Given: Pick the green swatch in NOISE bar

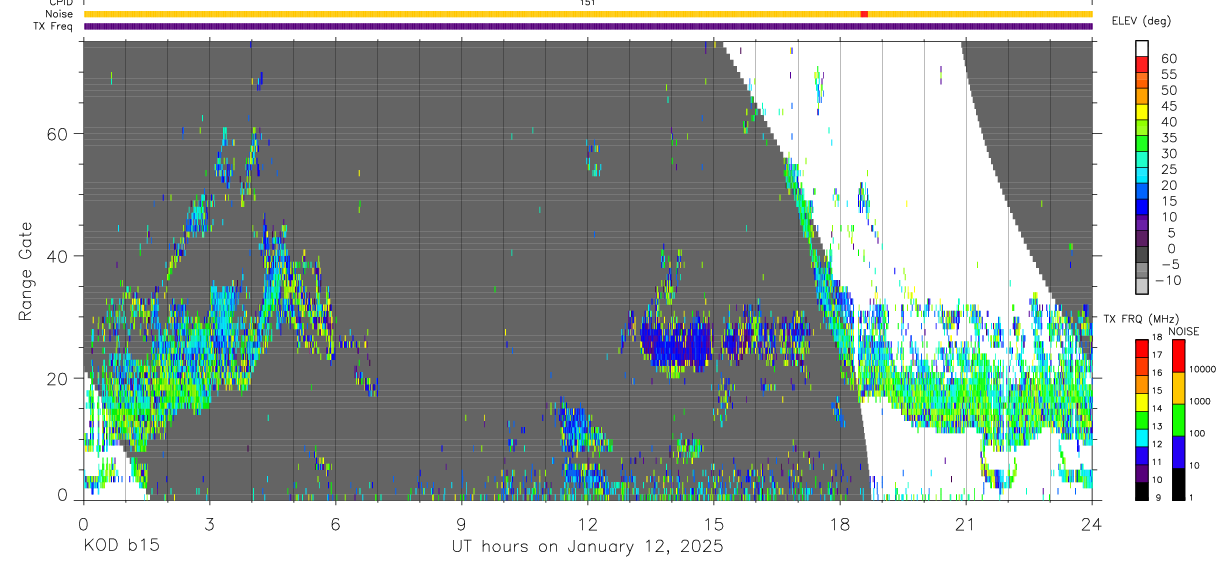Looking at the screenshot, I should (x=1178, y=420).
